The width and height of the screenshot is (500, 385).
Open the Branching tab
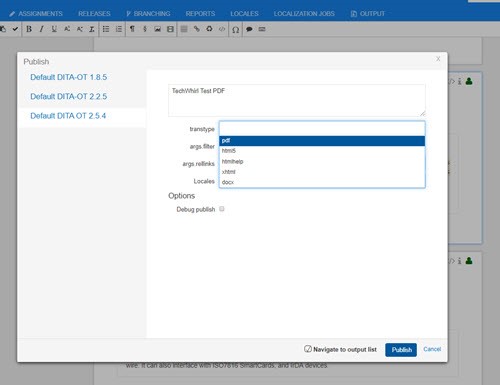coord(148,14)
